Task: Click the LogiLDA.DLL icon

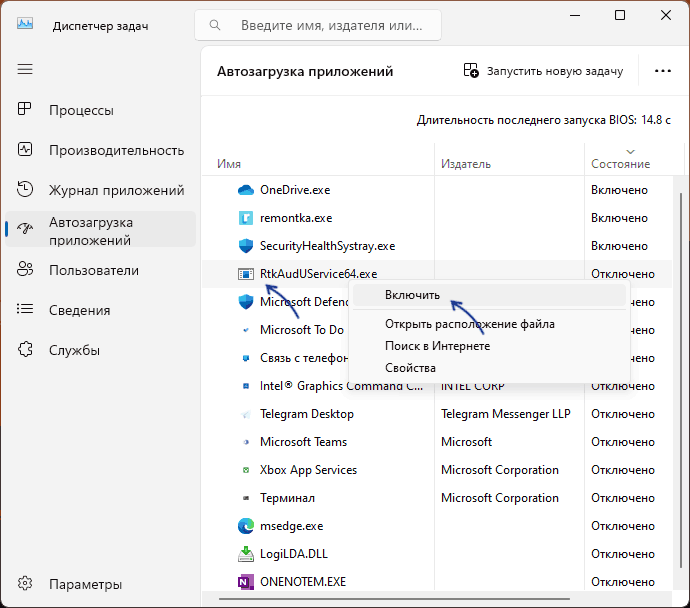Action: point(246,554)
